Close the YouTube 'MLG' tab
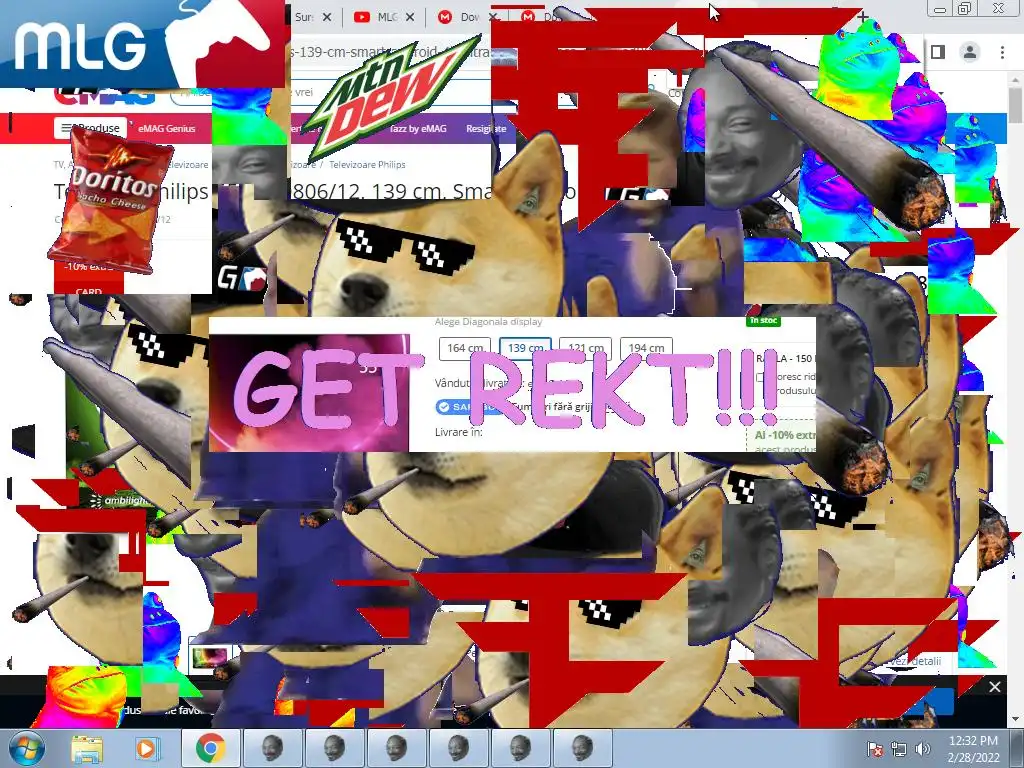The height and width of the screenshot is (768, 1024). pyautogui.click(x=409, y=17)
